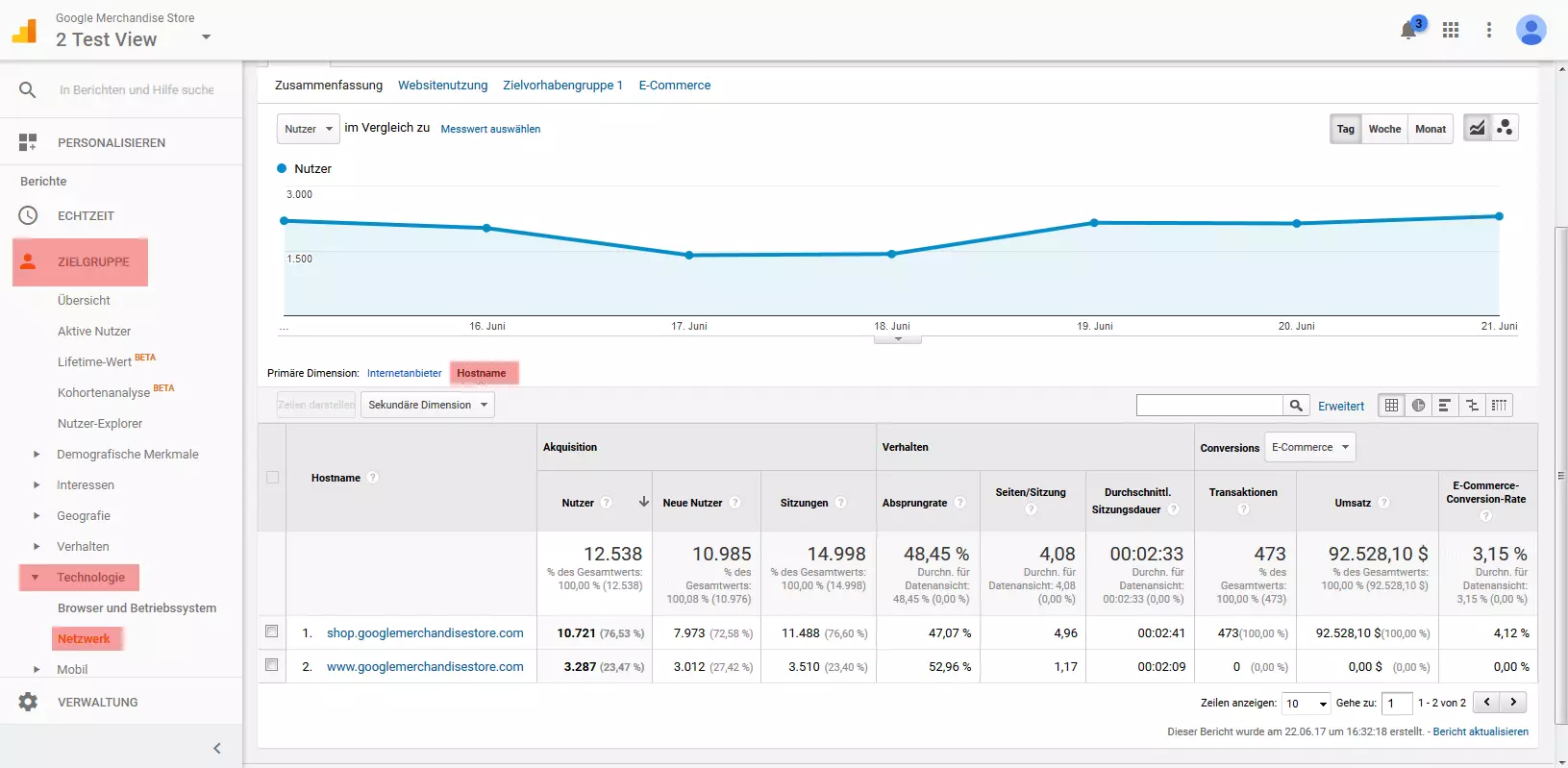Select the pivot table view icon
The image size is (1568, 768).
(1499, 406)
